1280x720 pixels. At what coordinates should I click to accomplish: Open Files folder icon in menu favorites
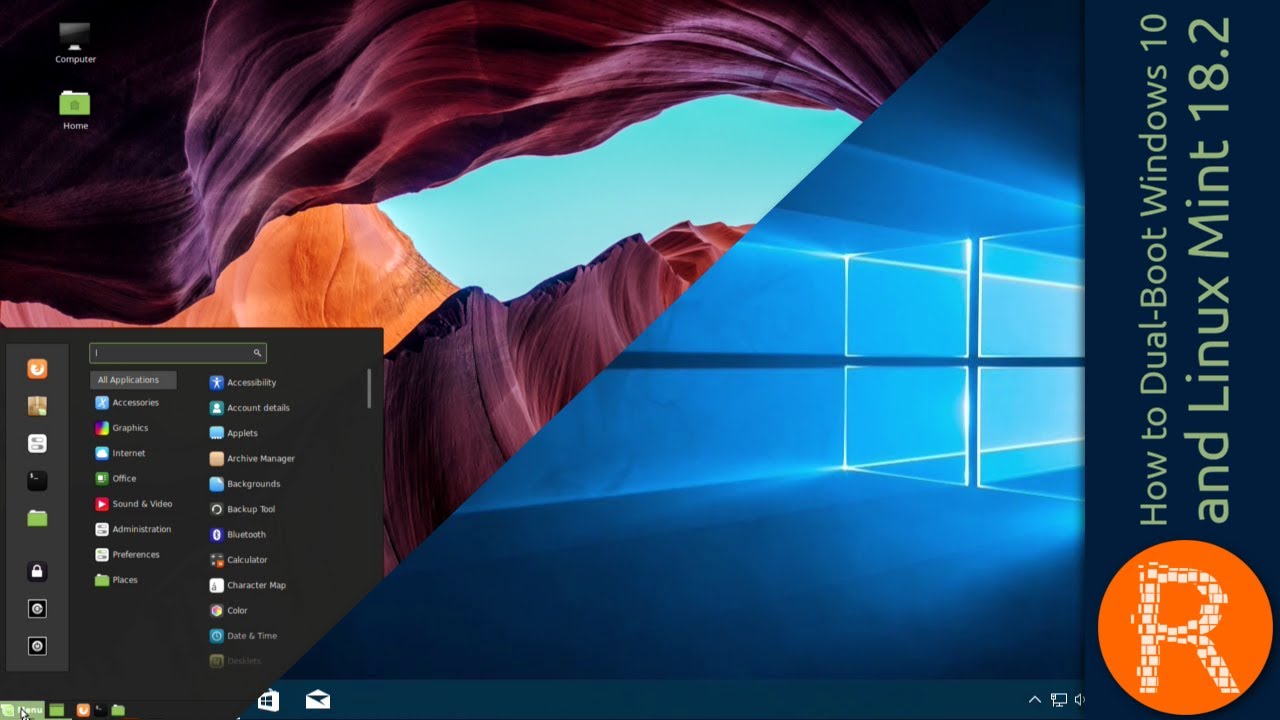tap(37, 517)
